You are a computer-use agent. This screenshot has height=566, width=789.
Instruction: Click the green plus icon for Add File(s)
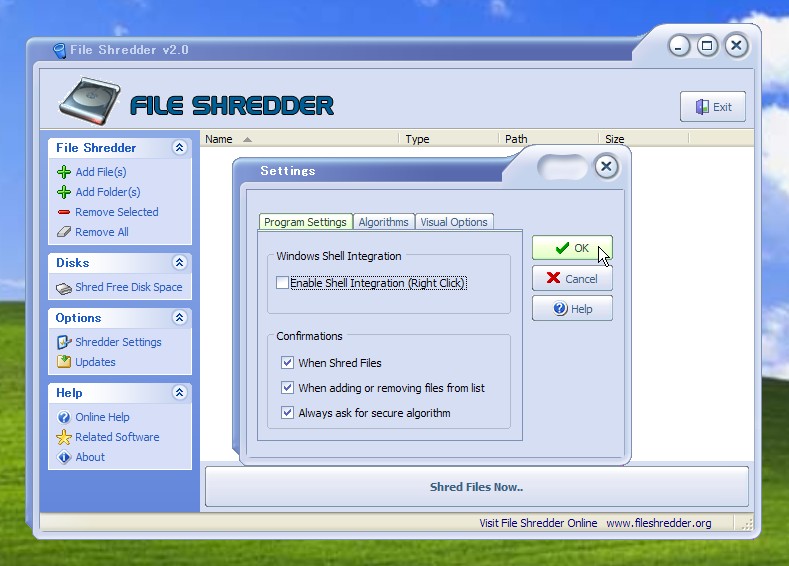[64, 172]
